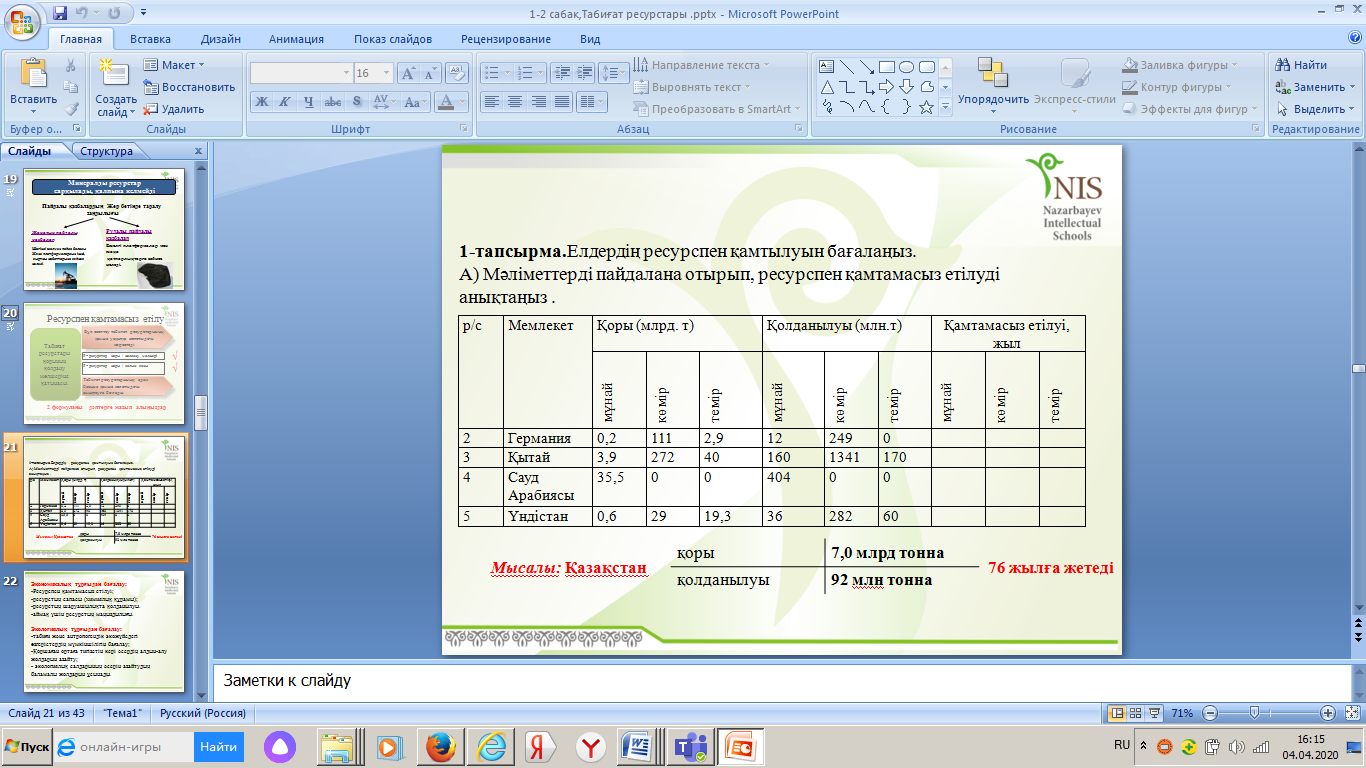Click Вставить paste button
The height and width of the screenshot is (768, 1366).
point(33,84)
